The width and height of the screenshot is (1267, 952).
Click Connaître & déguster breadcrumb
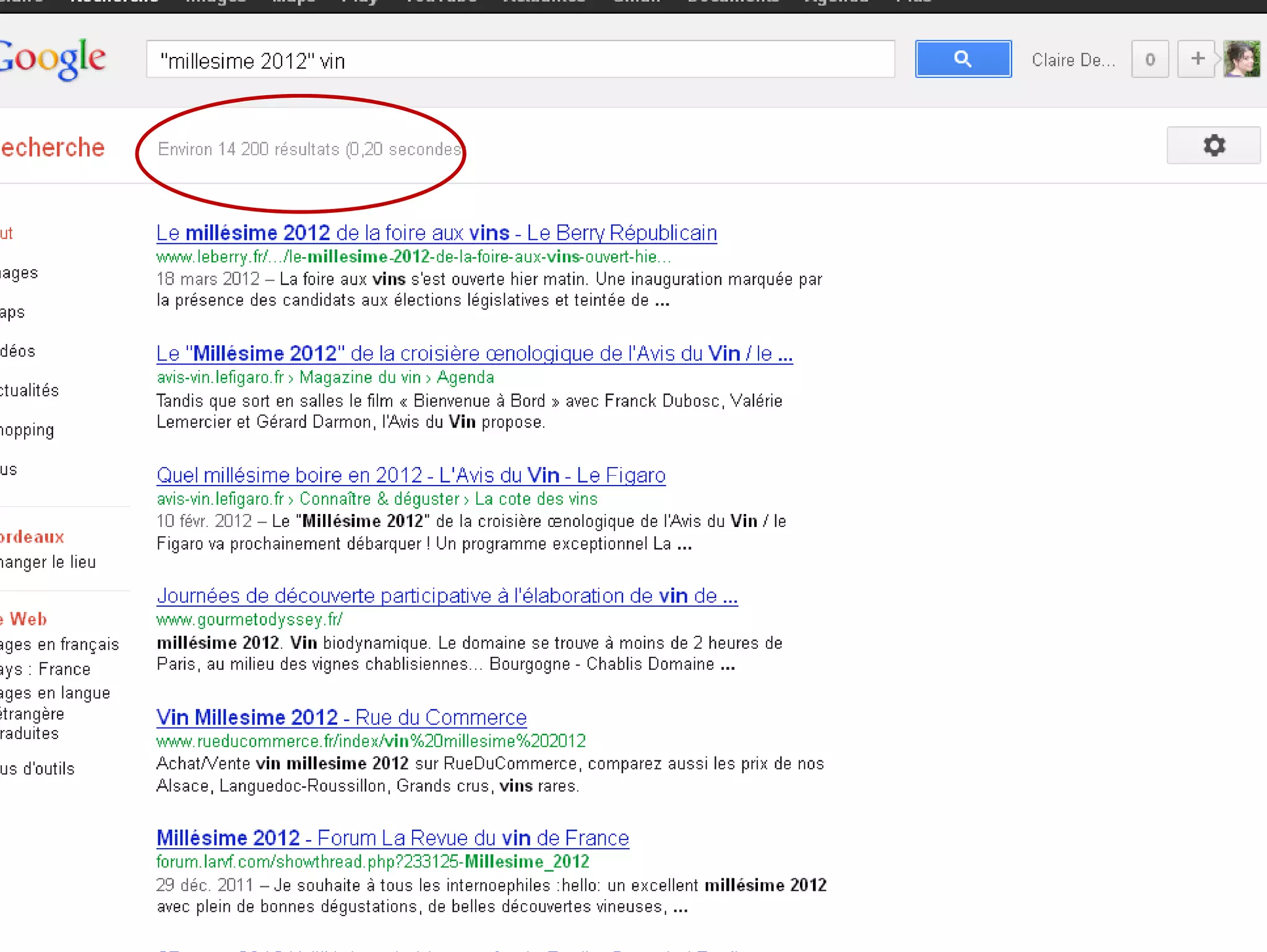pos(379,499)
